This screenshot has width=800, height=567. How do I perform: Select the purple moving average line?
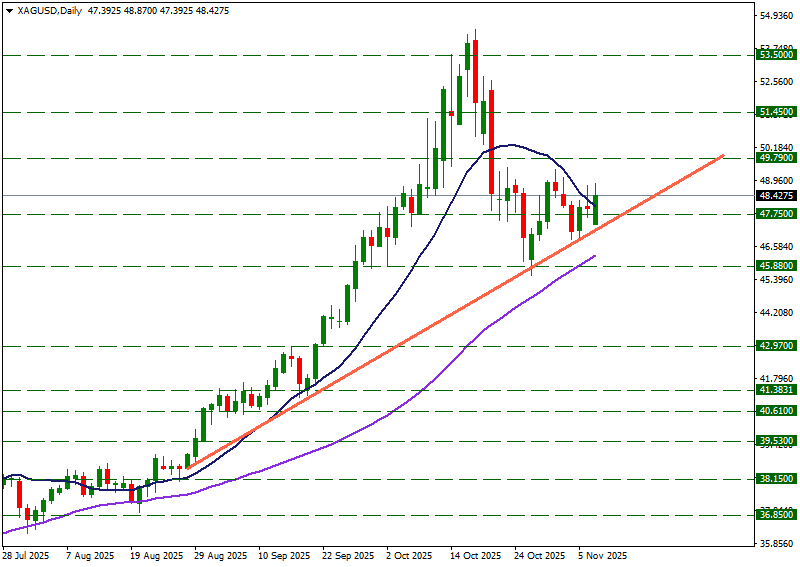(300, 460)
